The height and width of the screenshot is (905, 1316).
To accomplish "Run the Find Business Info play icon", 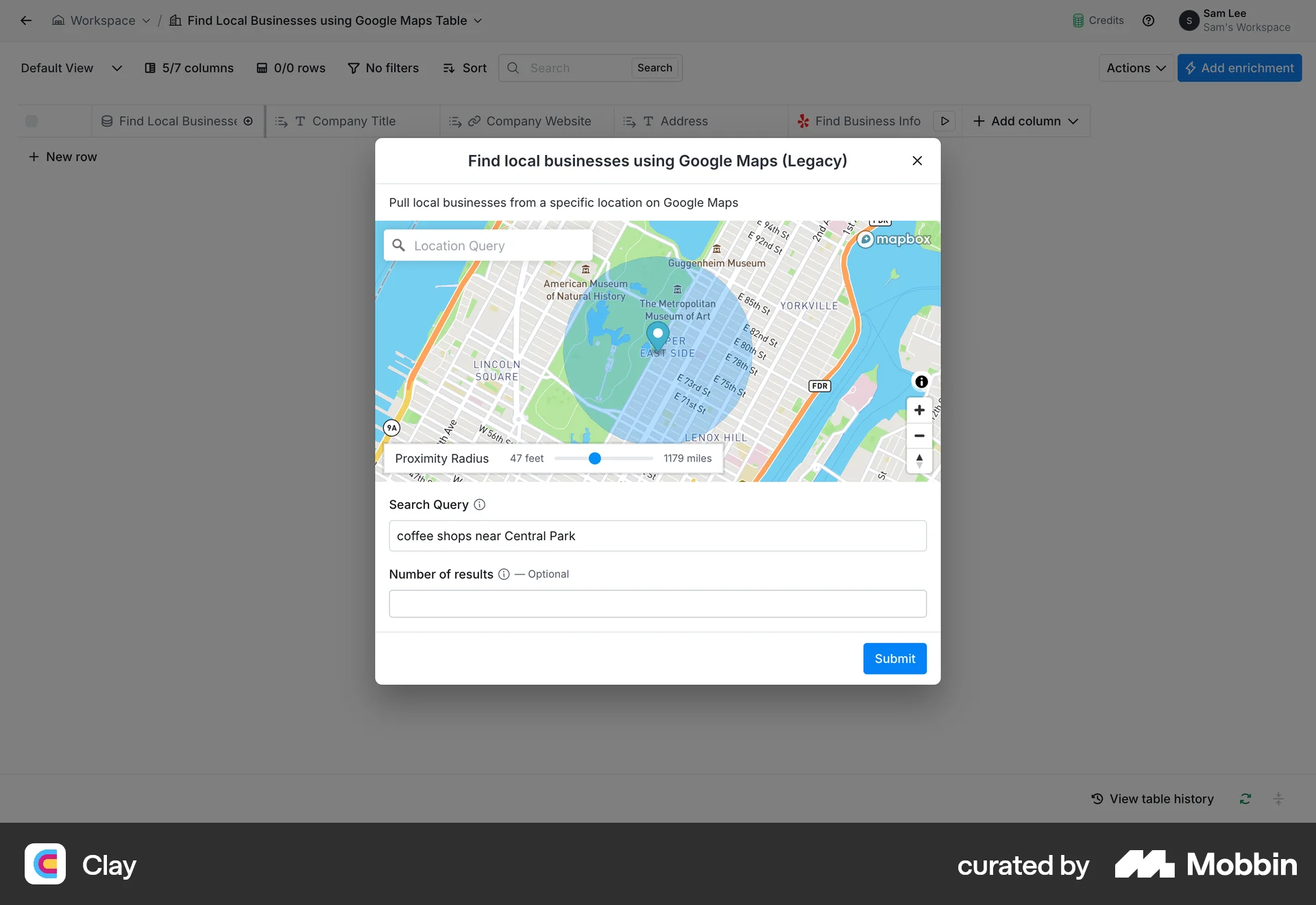I will point(945,121).
